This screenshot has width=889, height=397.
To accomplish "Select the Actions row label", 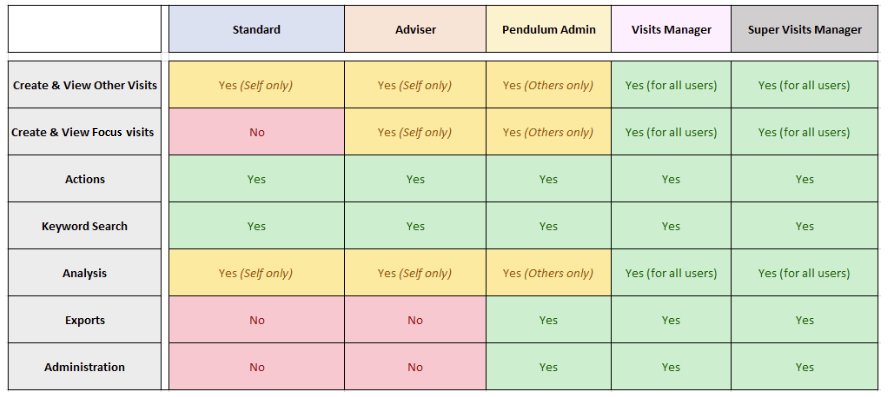I will click(x=84, y=179).
